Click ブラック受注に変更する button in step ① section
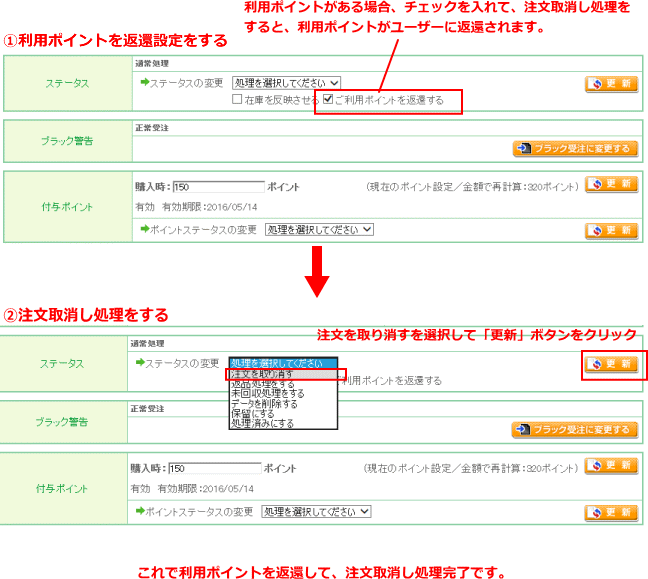 pos(575,148)
